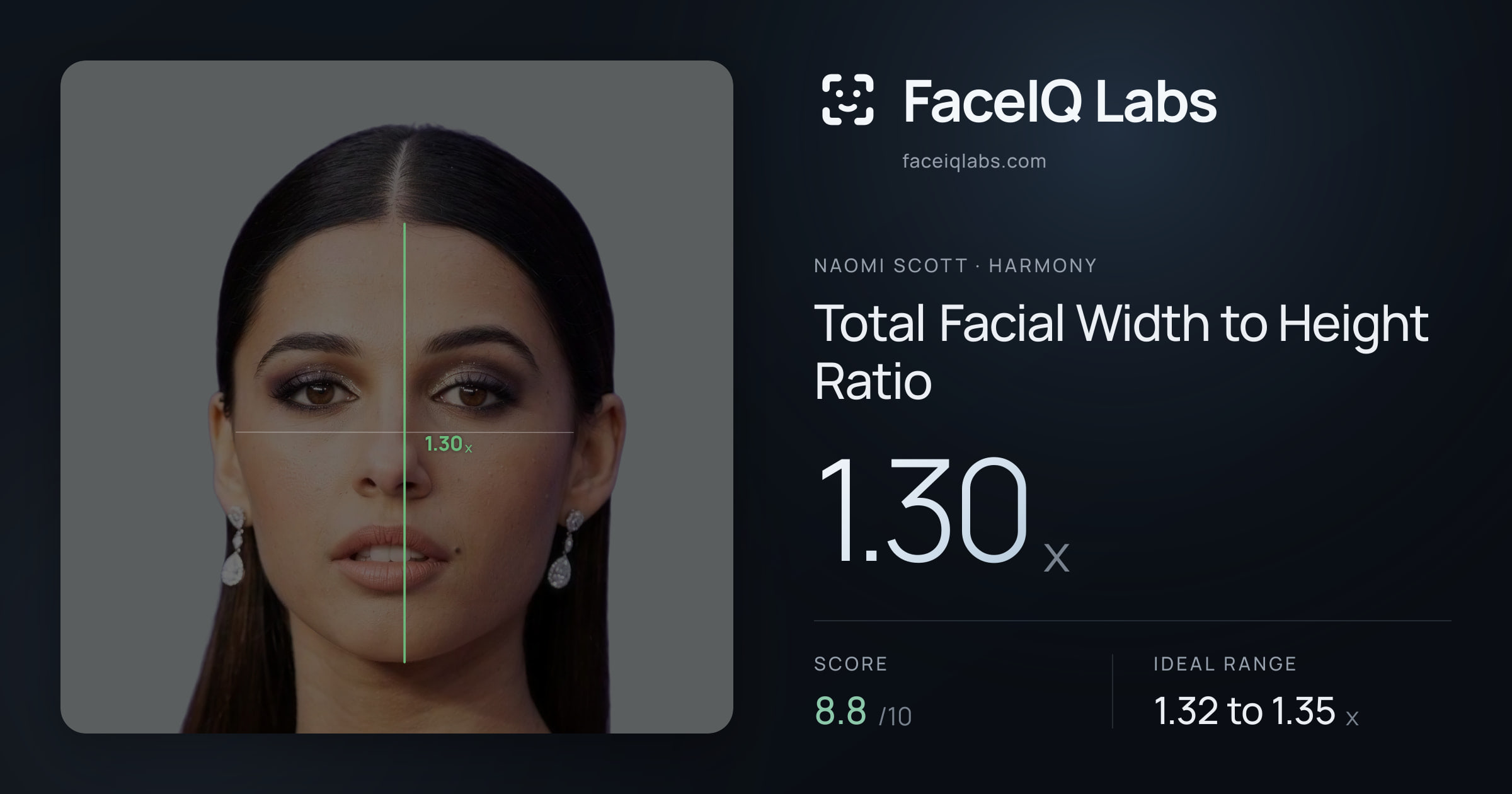
Task: Click the FaceIQ Labs brand name
Action: click(1060, 101)
